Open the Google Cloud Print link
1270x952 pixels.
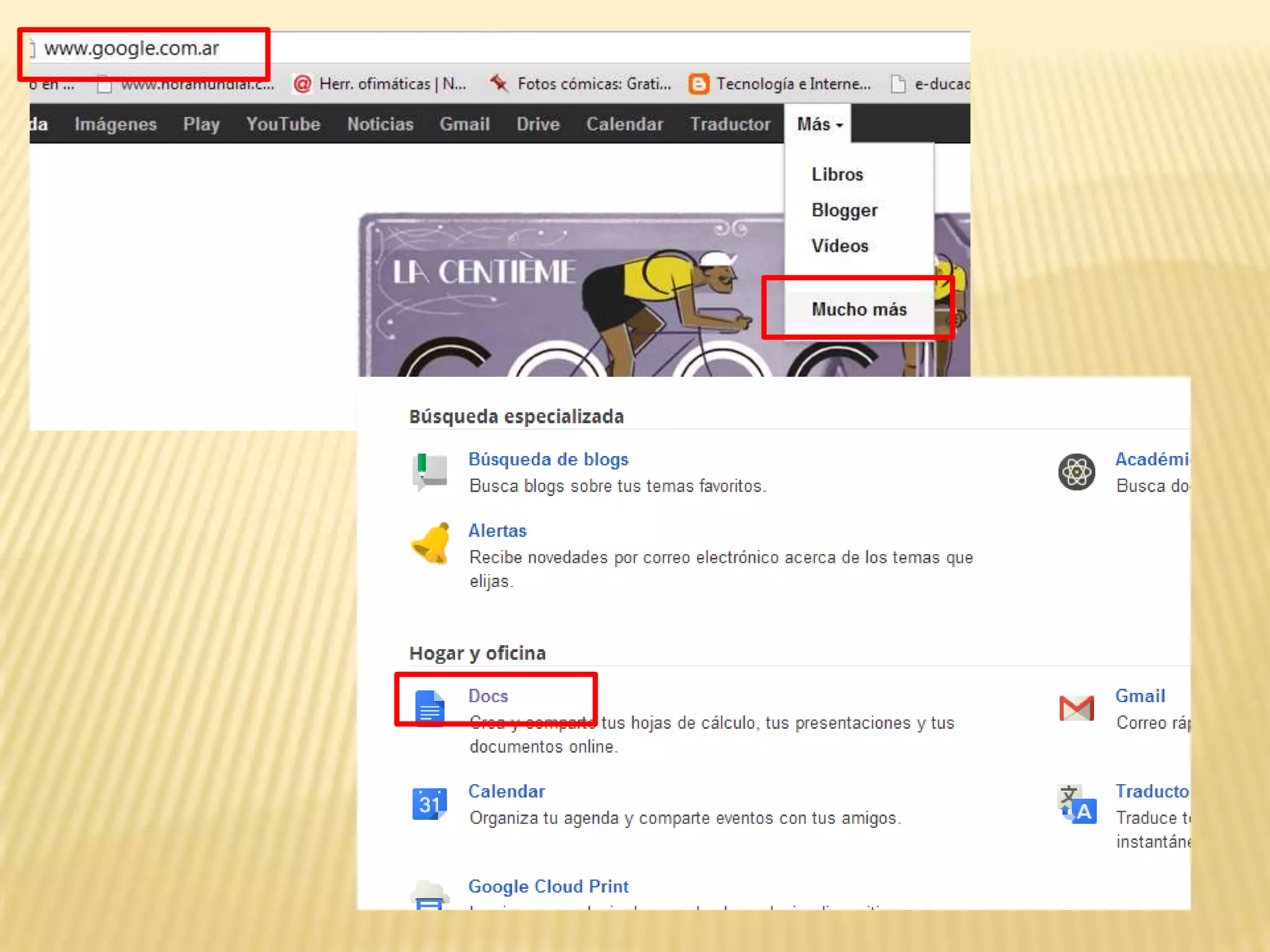[x=548, y=886]
